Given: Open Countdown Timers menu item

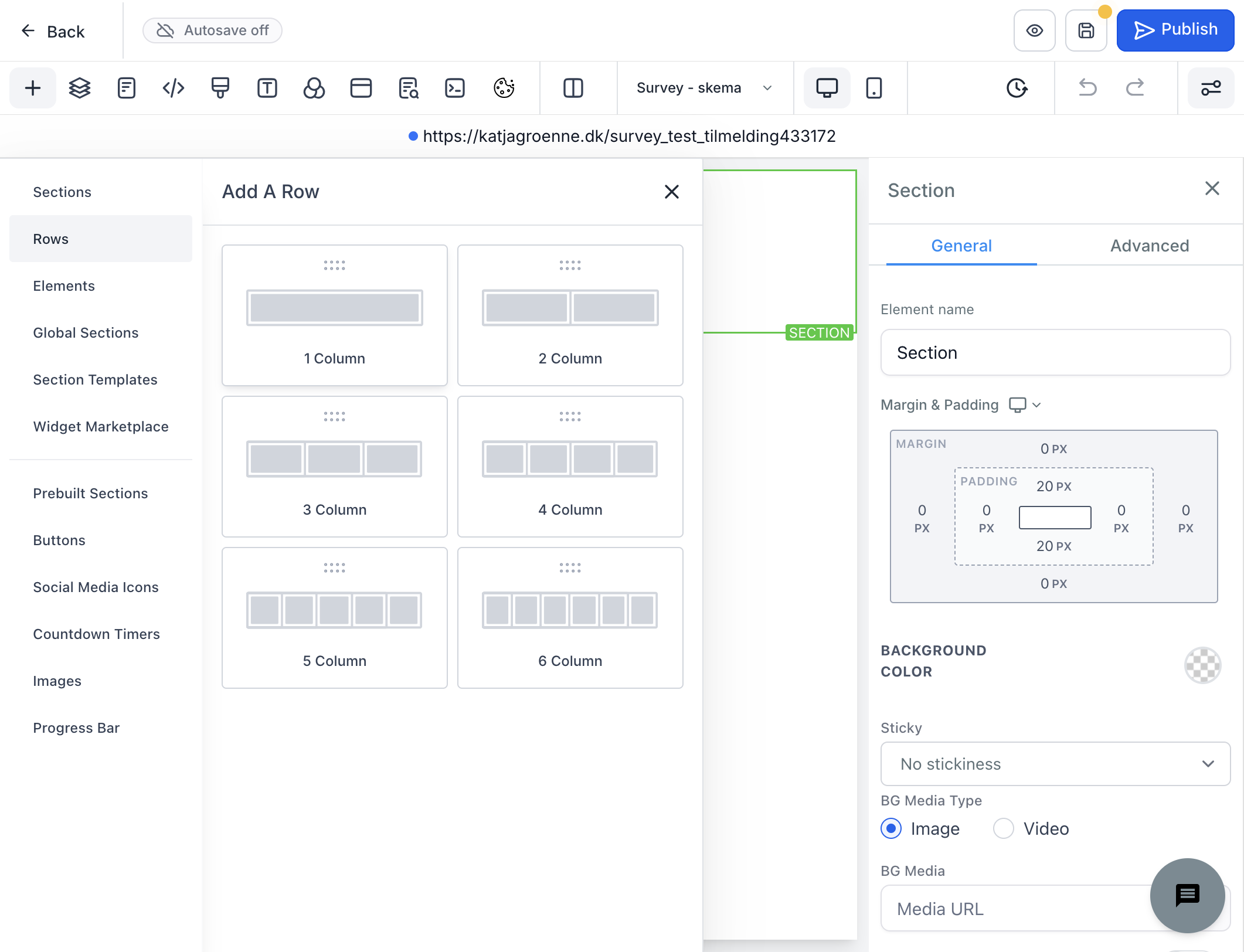Looking at the screenshot, I should click(x=101, y=634).
